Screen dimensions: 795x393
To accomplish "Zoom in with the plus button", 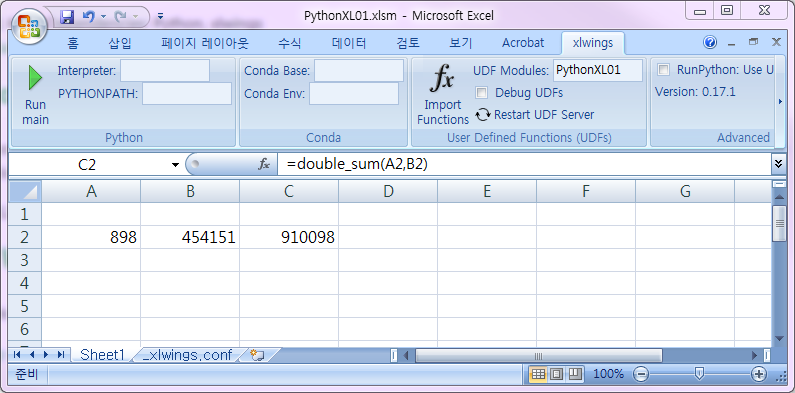I will coord(758,375).
